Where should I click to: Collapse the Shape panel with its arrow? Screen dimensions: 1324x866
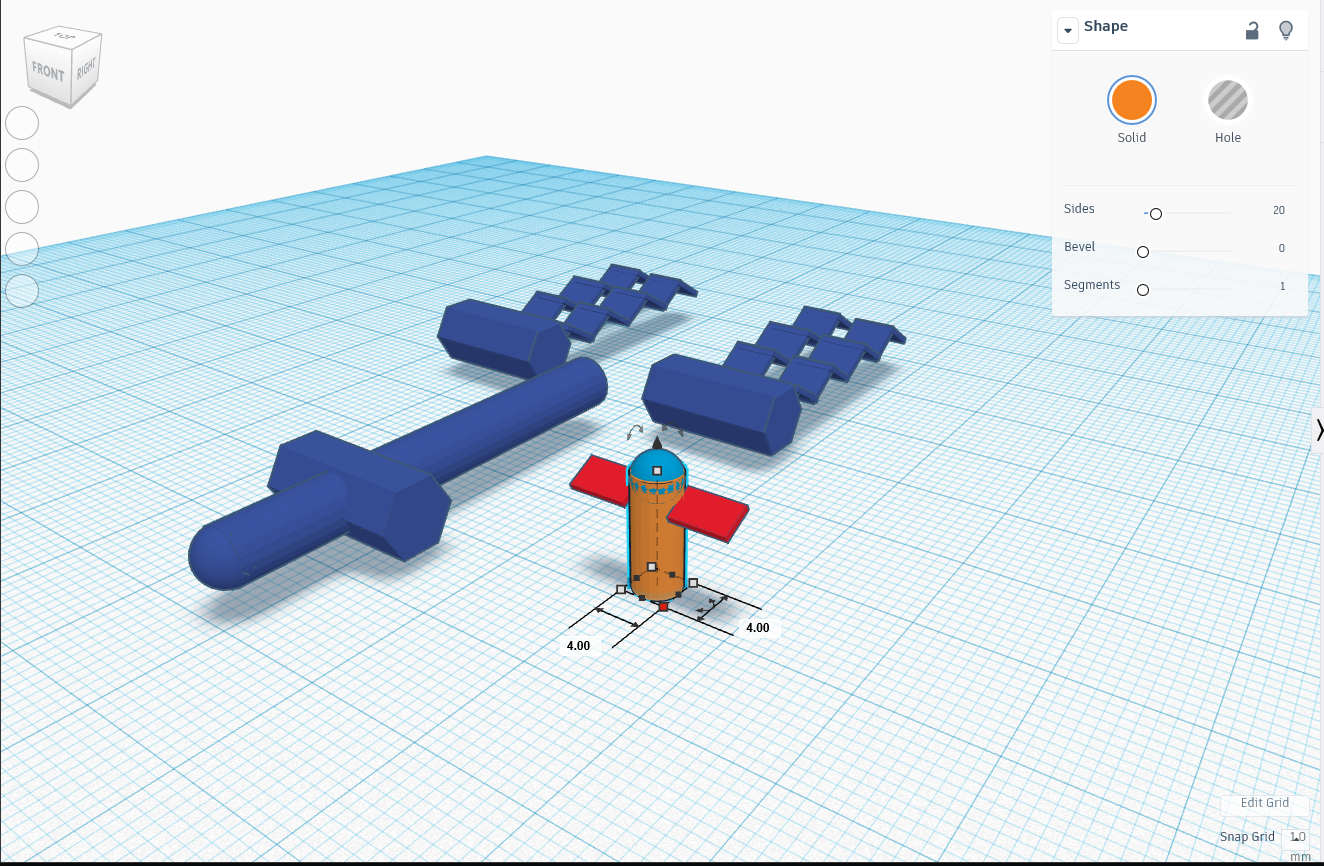tap(1068, 30)
